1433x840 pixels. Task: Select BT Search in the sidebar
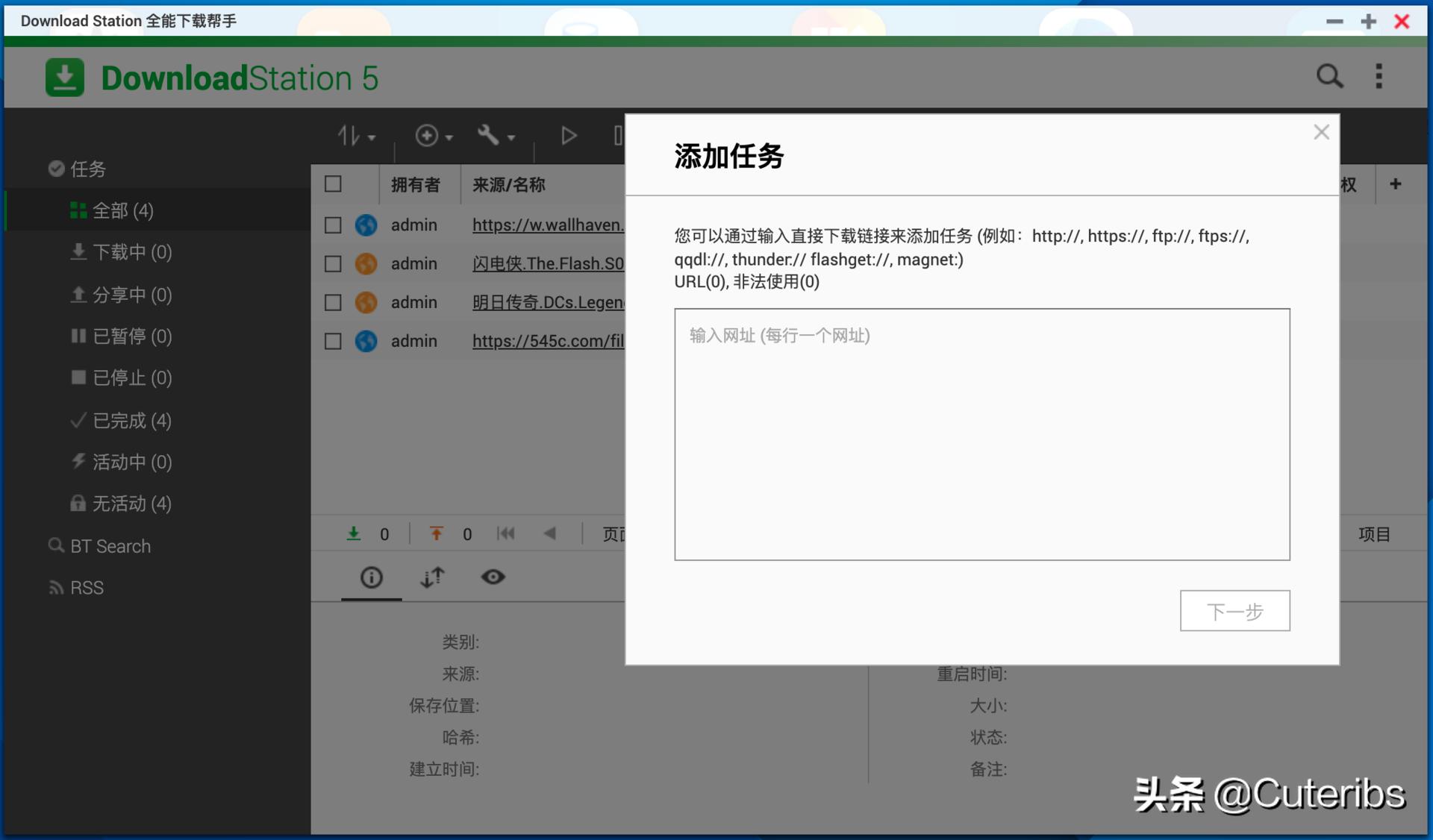click(110, 546)
